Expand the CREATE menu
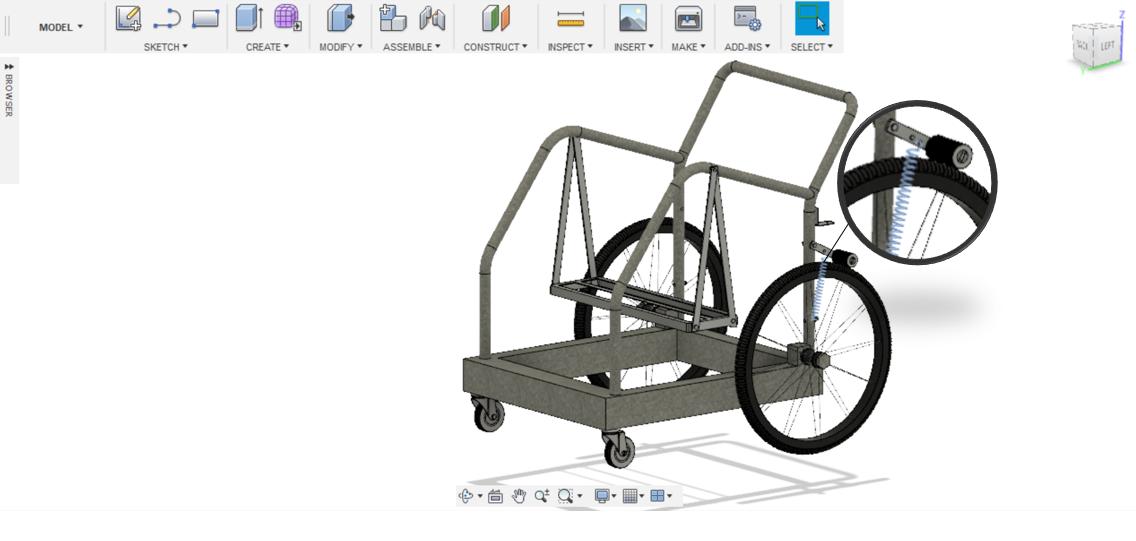 tap(267, 47)
